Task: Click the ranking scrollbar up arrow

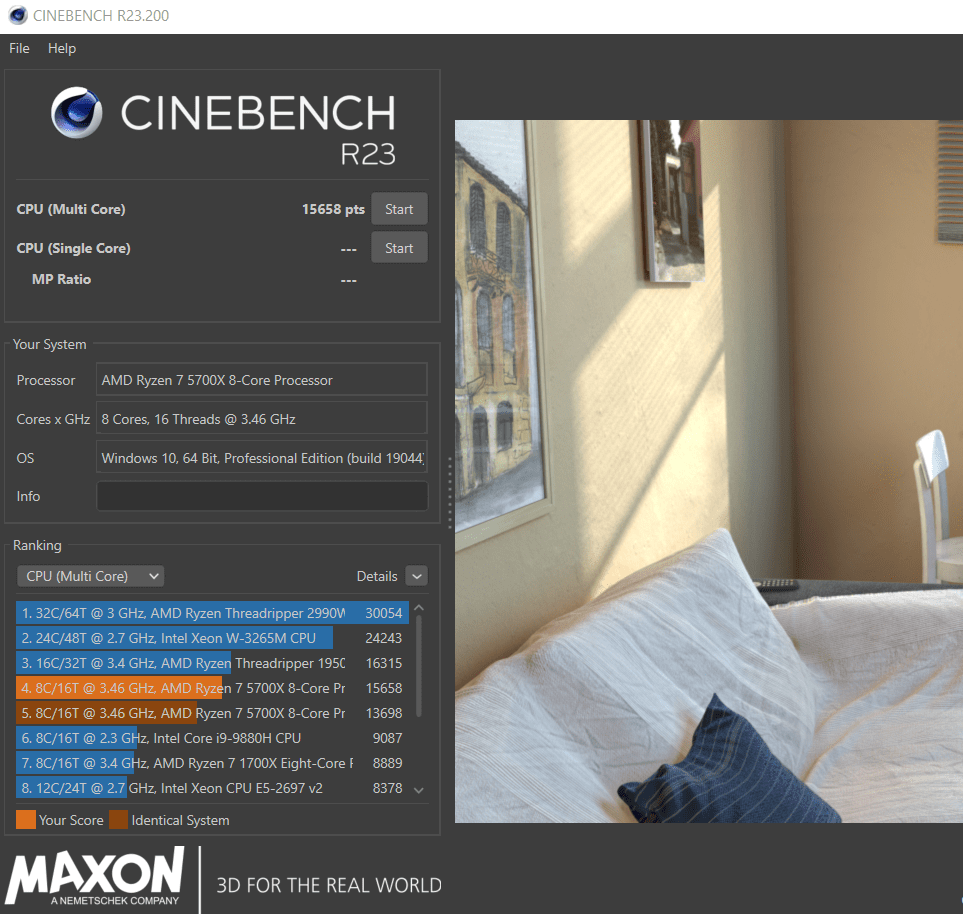Action: (419, 607)
